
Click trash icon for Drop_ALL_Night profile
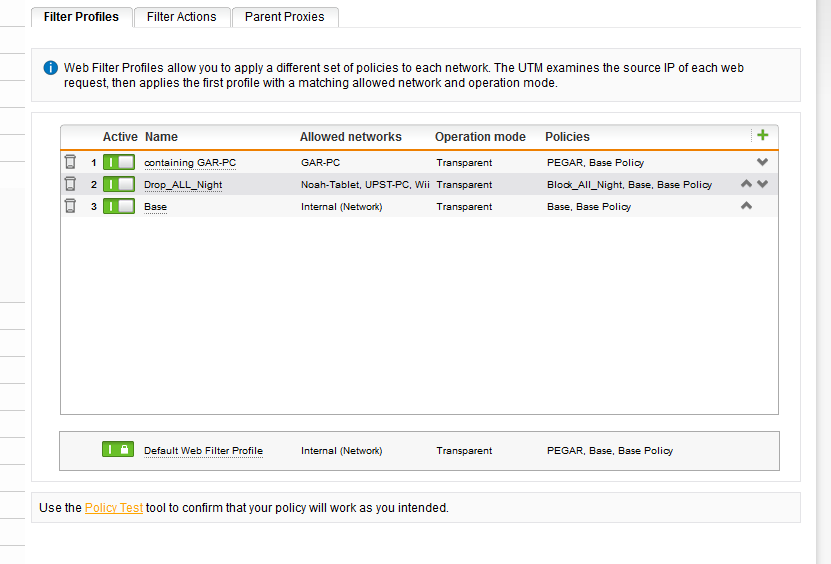tap(70, 184)
